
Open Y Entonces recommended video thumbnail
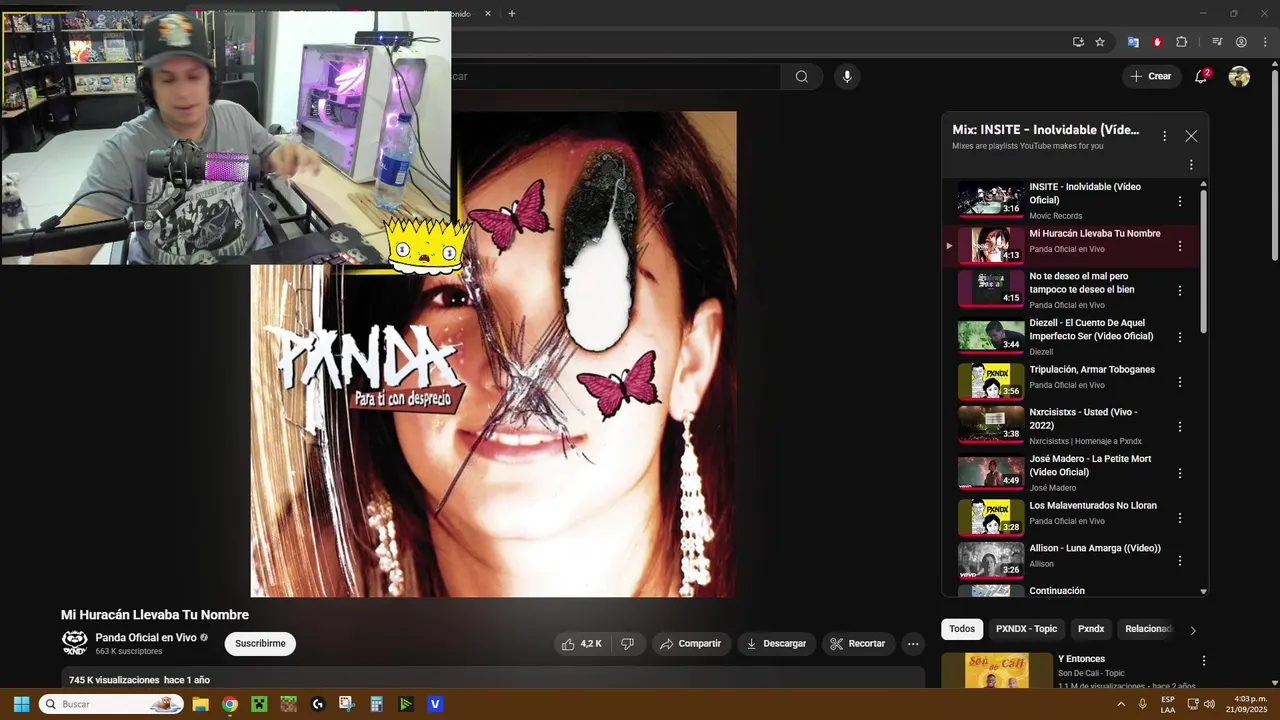tap(996, 671)
